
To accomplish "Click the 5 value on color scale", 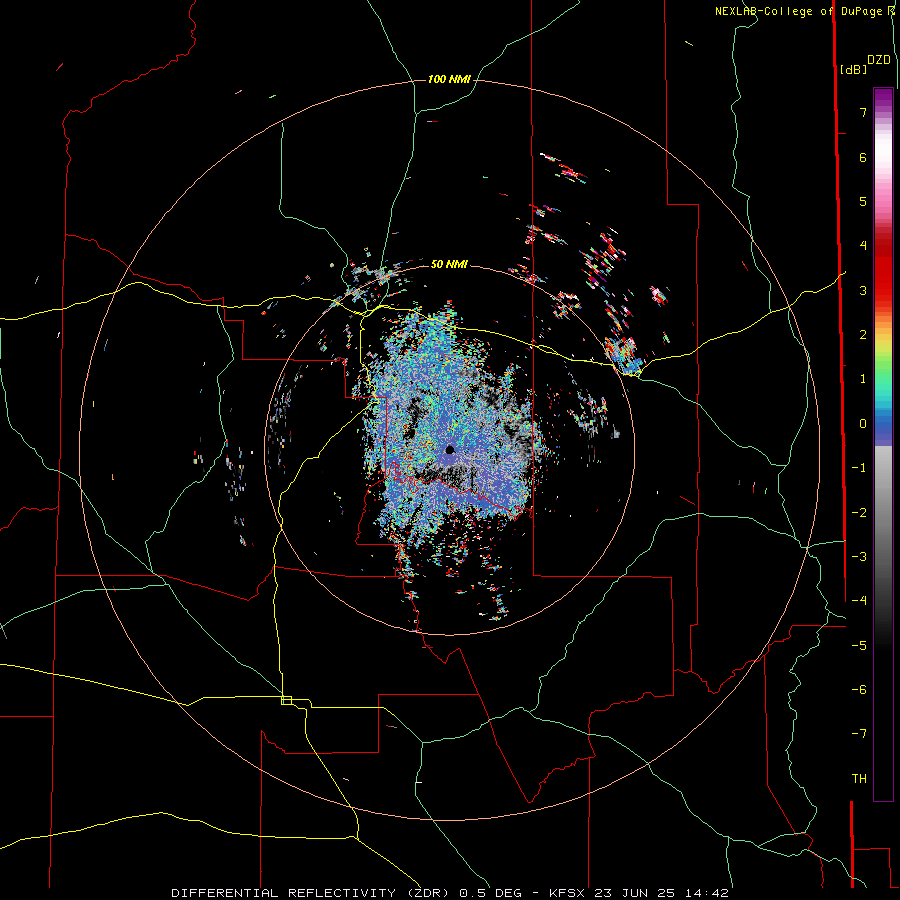I will 863,201.
